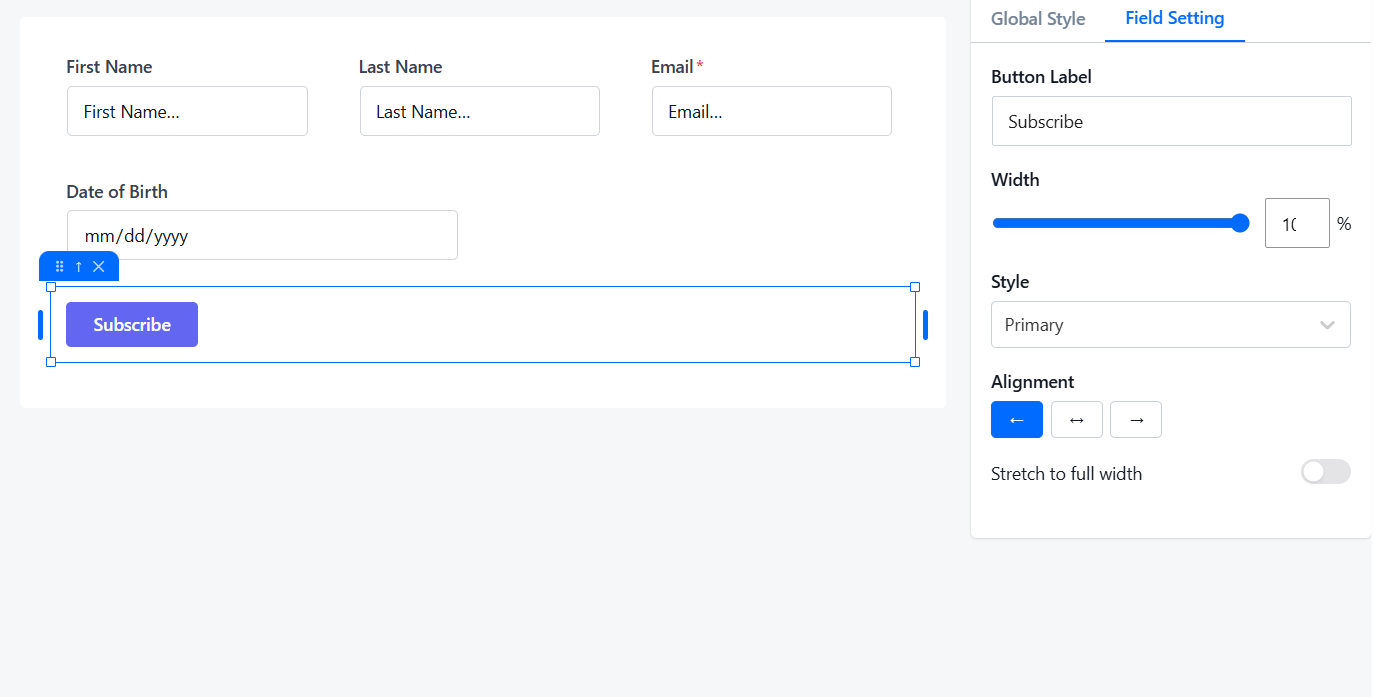Toggle Stretch to full width switch

pos(1326,472)
